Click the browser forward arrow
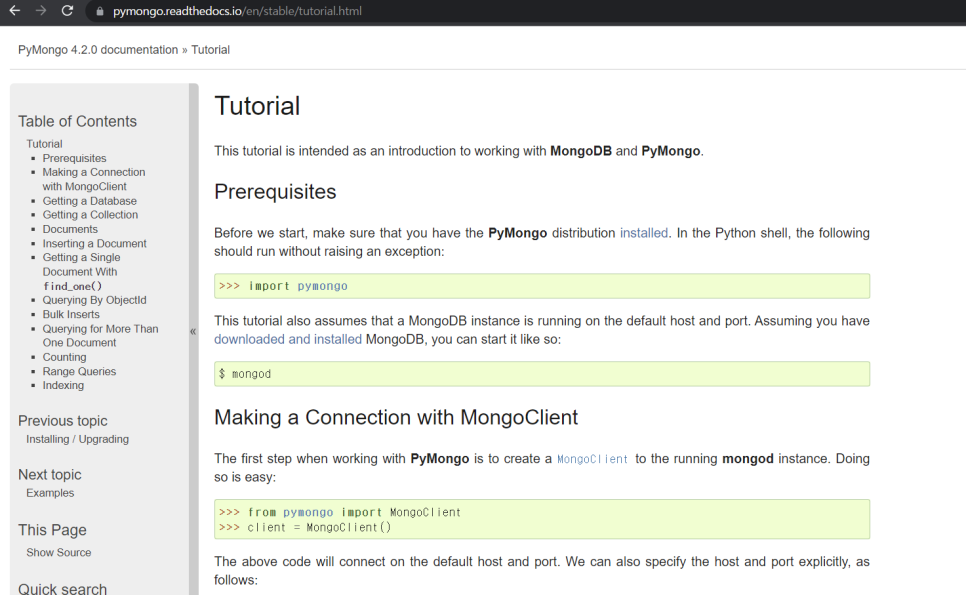 [x=41, y=10]
